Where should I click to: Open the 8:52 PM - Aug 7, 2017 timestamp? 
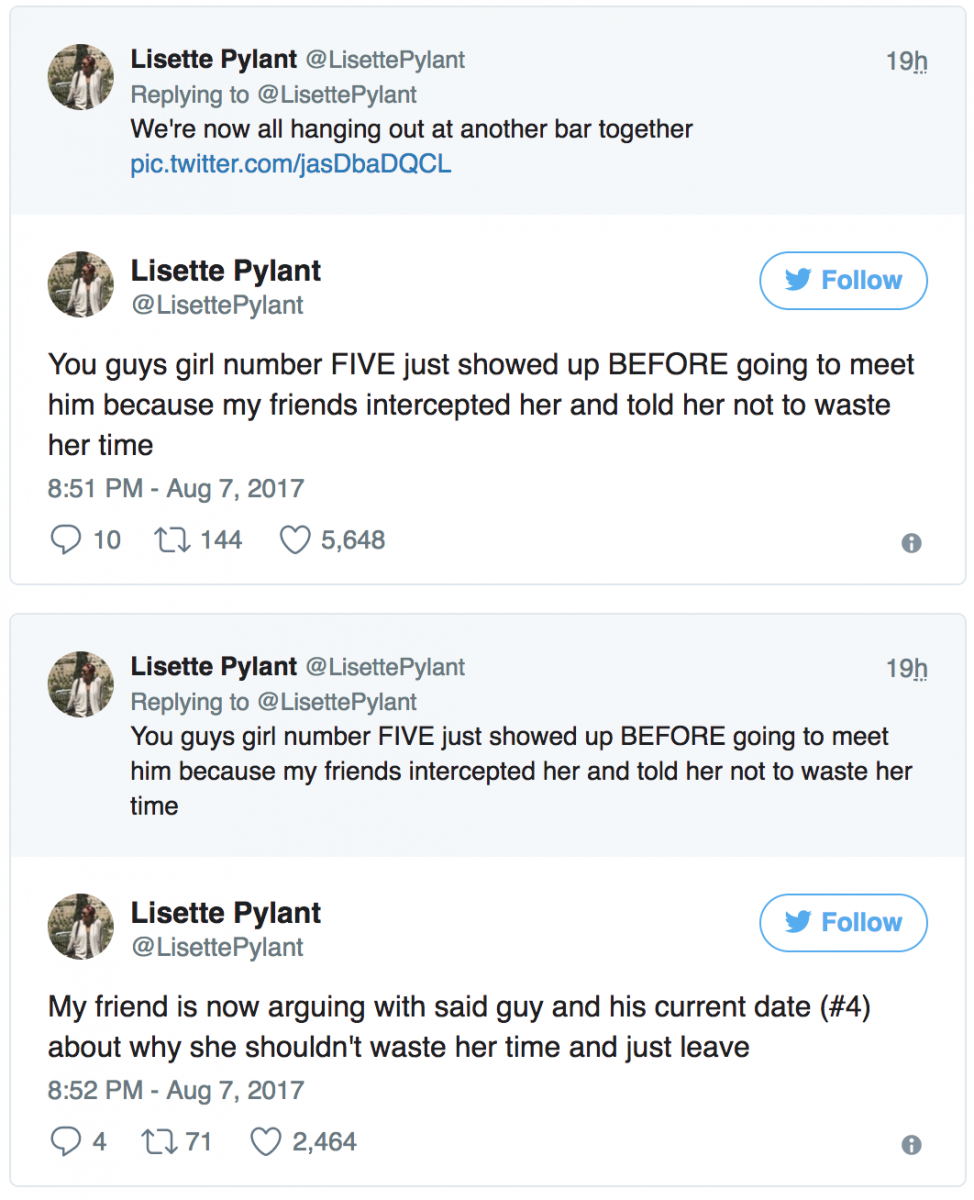(x=176, y=1090)
